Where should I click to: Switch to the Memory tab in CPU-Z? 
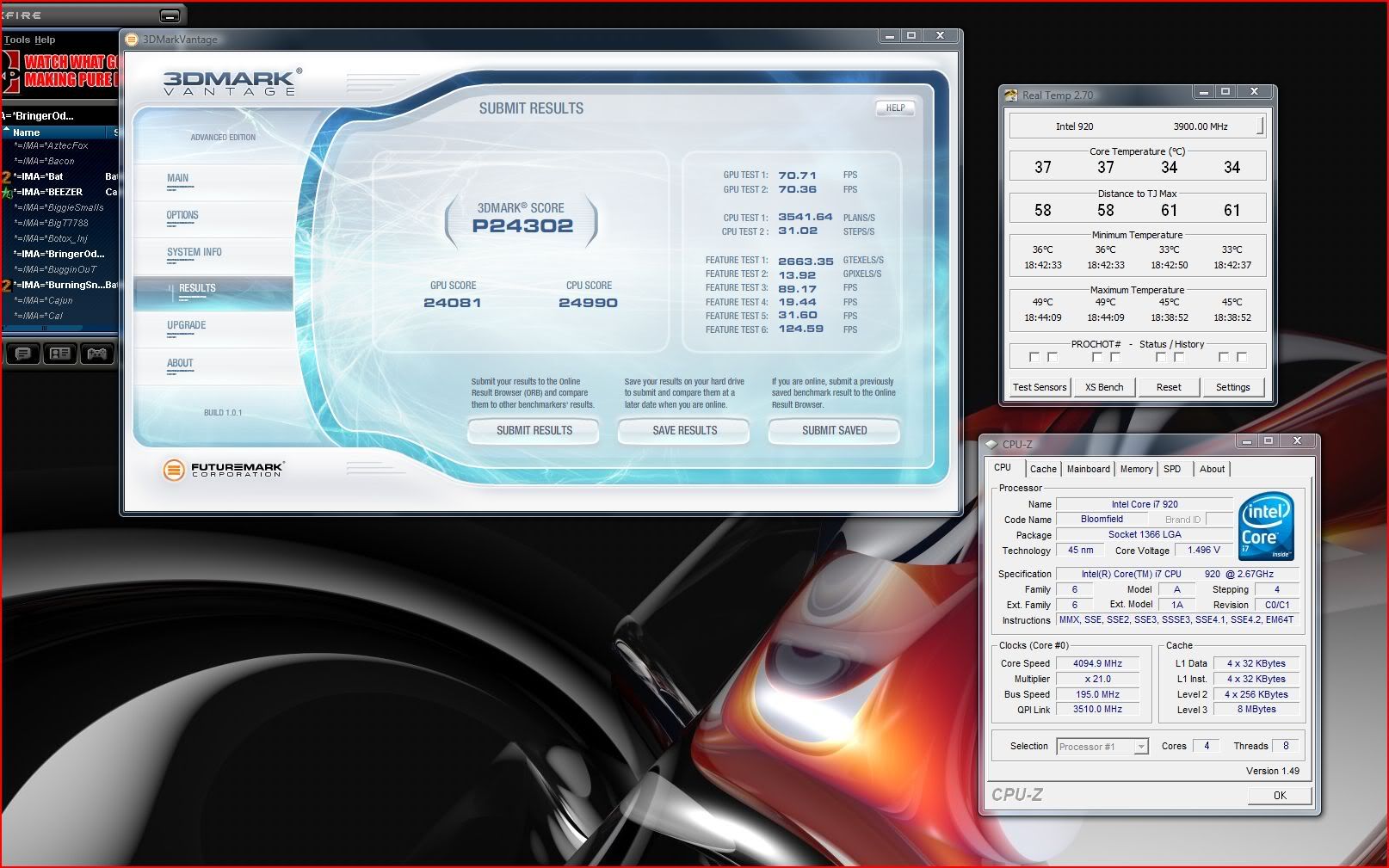pos(1136,469)
